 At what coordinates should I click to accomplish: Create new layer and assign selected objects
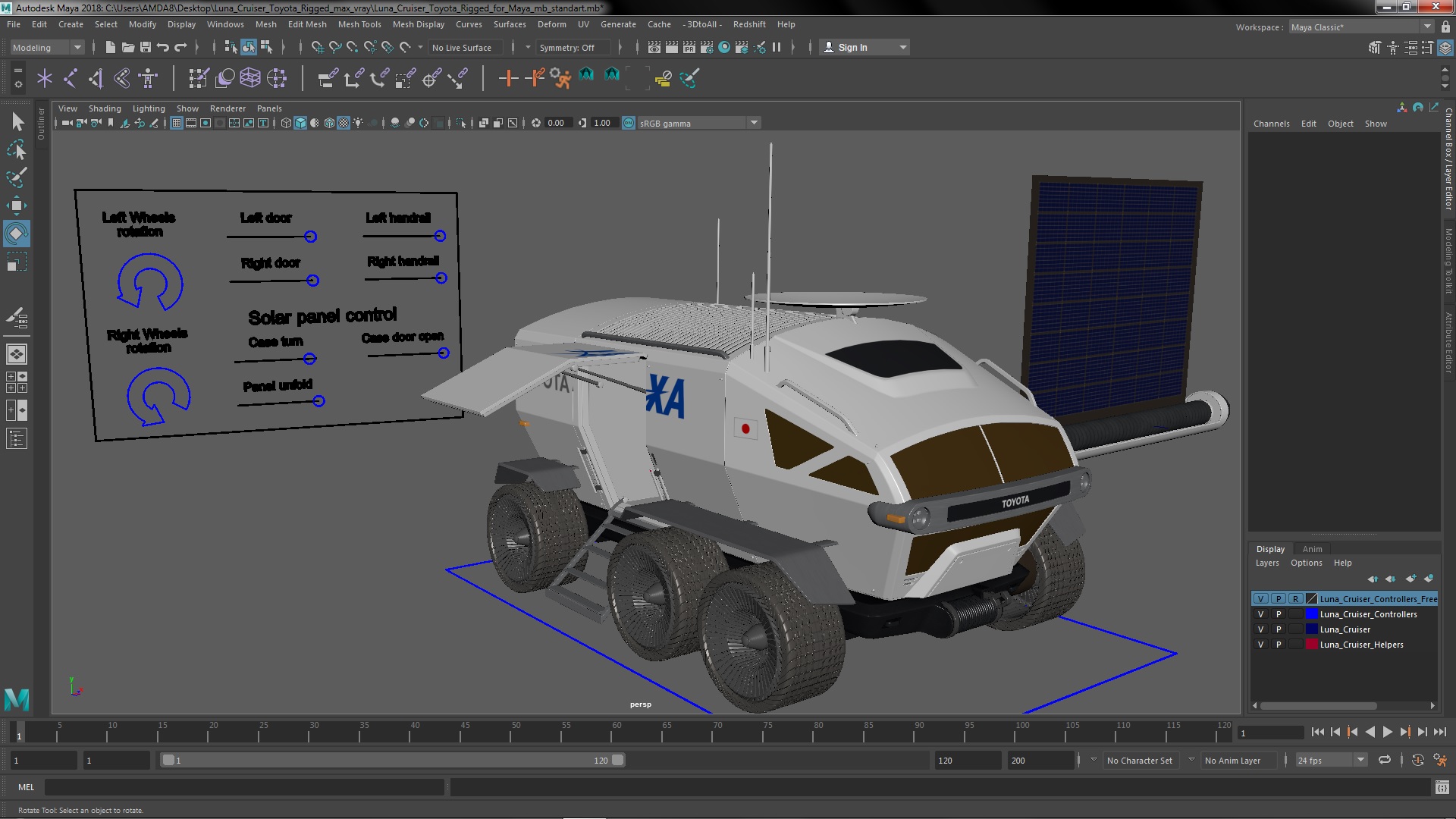pyautogui.click(x=1429, y=579)
